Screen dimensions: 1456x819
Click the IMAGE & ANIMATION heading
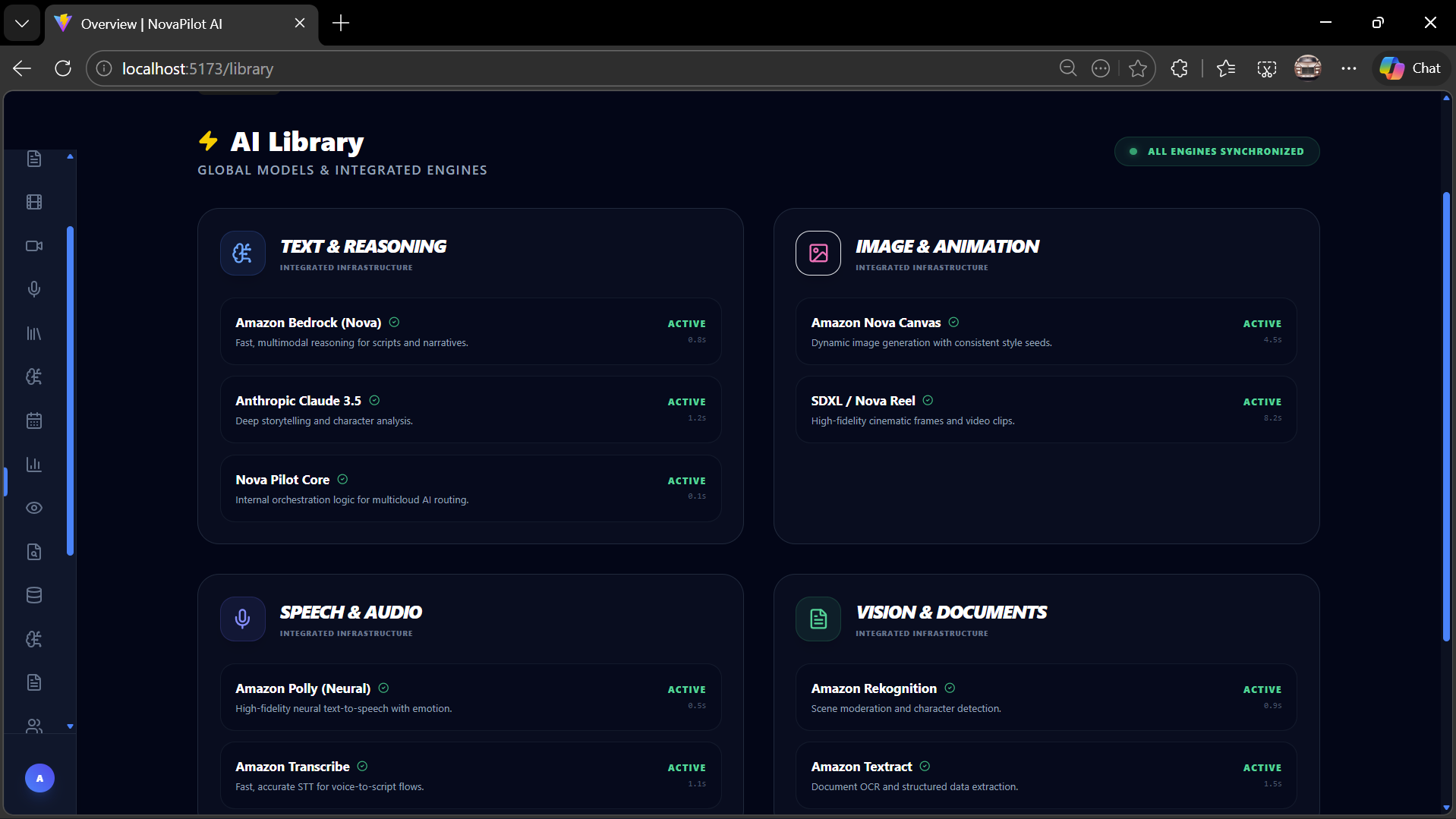click(947, 247)
